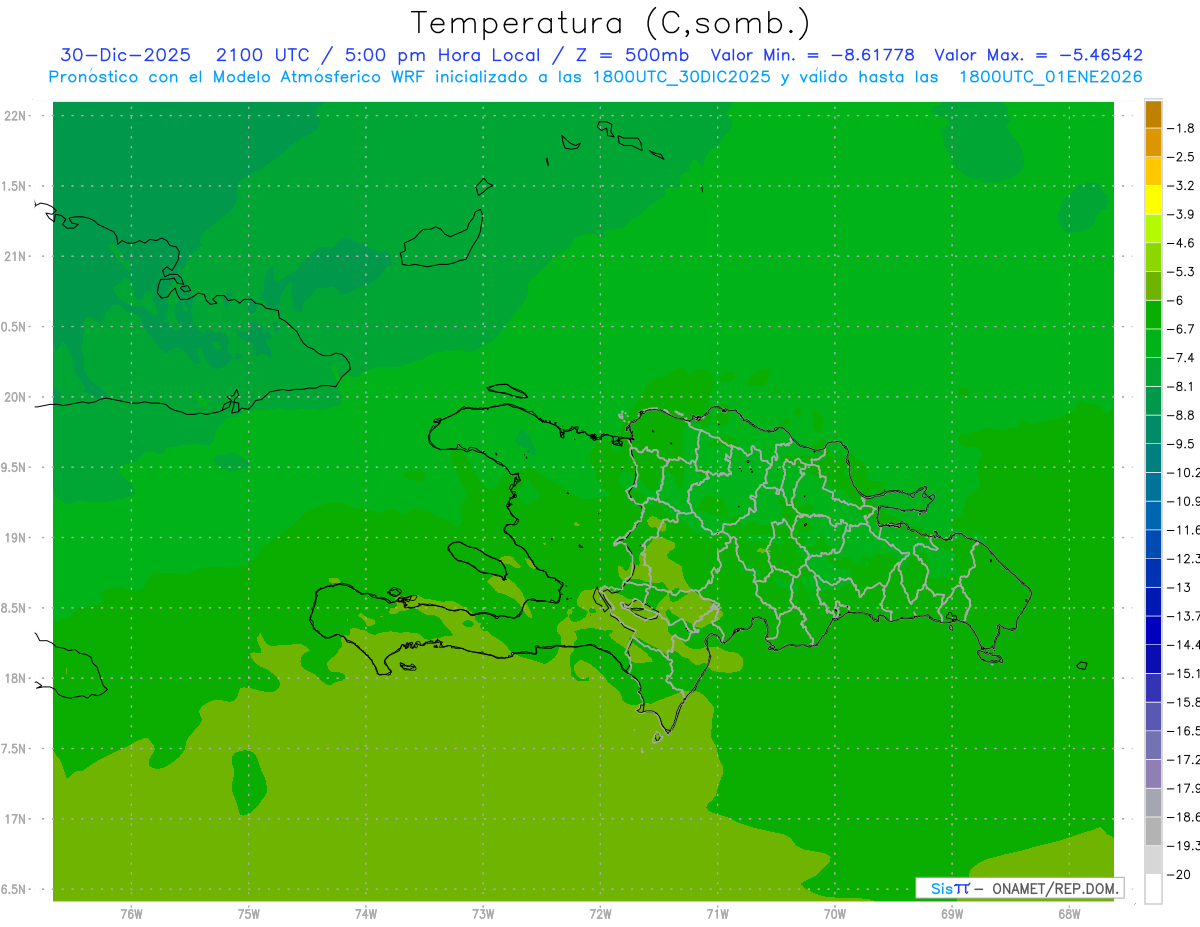
Task: Click the 'Valor Max. = -5.46542' readout
Action: 1038,55
